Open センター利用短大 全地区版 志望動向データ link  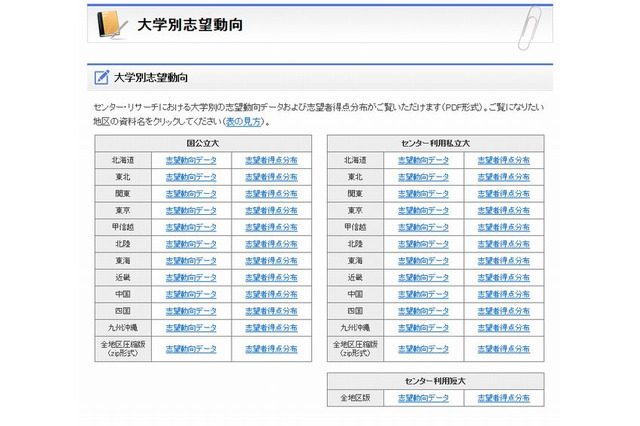(423, 398)
